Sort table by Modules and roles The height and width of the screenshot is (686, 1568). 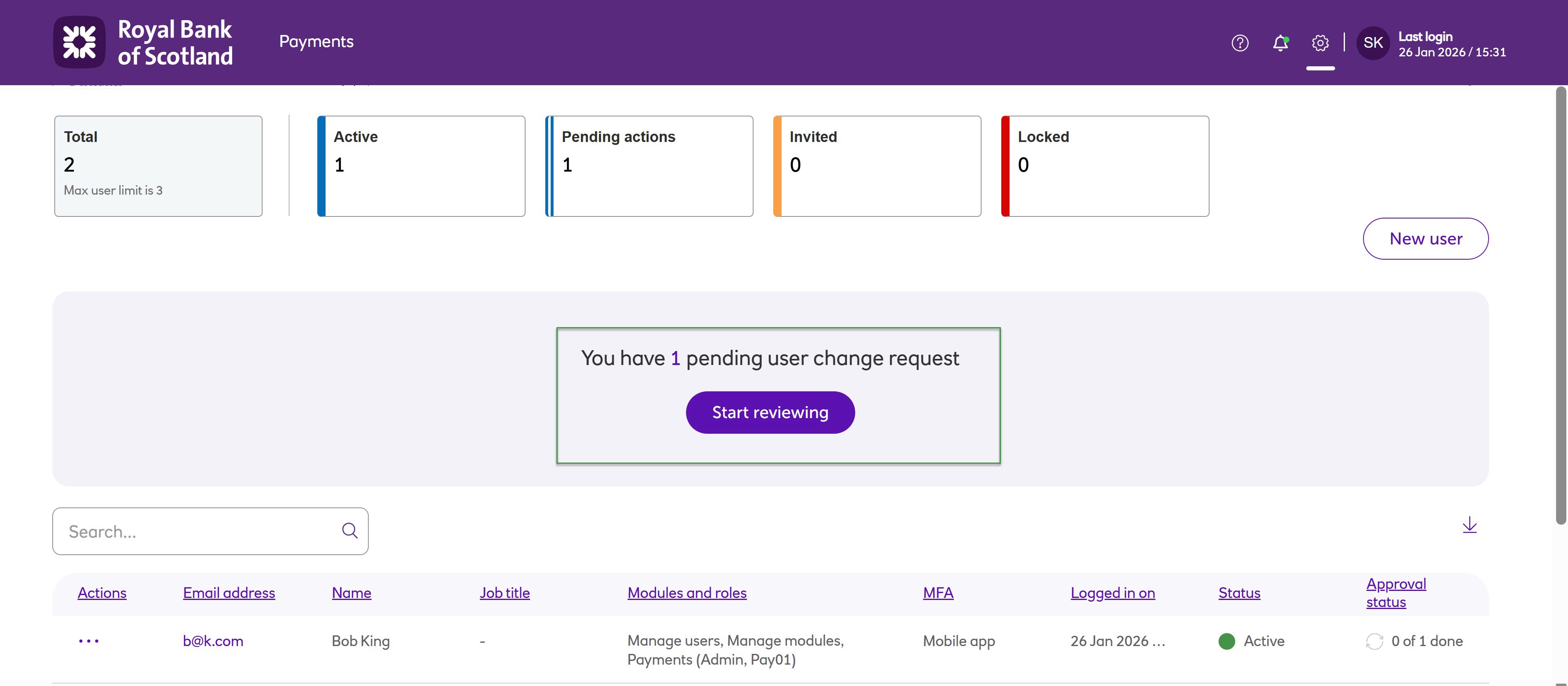[x=686, y=593]
